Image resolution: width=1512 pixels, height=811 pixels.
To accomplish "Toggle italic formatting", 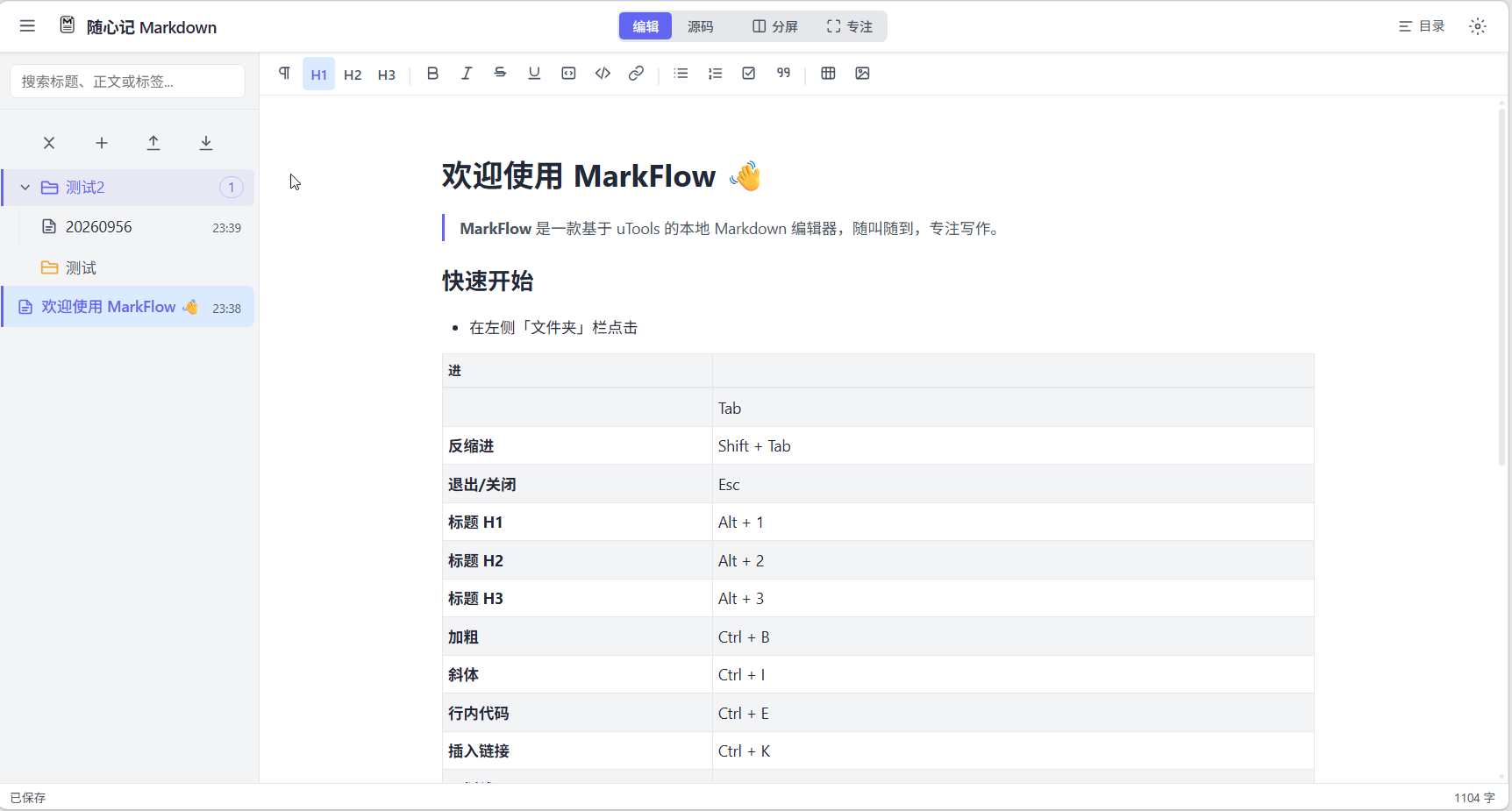I will tap(467, 74).
